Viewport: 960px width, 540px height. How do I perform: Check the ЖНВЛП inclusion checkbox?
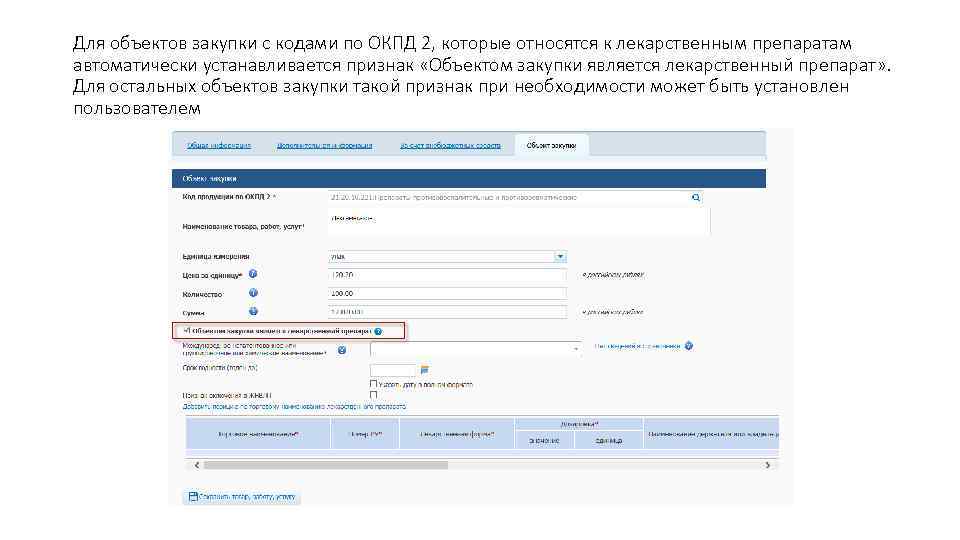(x=373, y=395)
